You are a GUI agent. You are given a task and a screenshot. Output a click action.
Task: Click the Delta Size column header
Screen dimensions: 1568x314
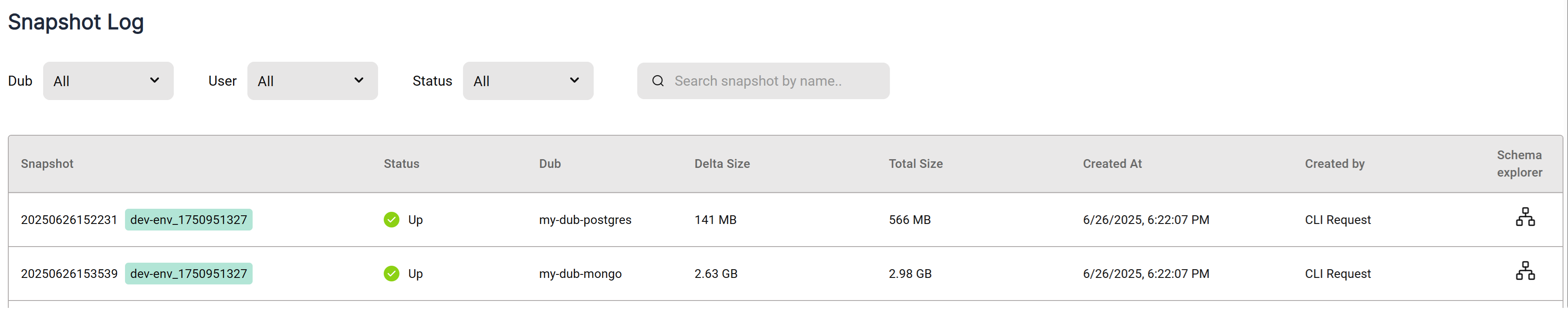click(x=721, y=164)
